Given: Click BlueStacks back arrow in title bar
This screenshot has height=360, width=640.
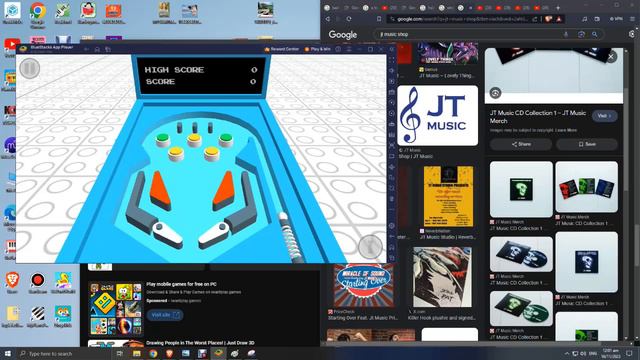Looking at the screenshot, I should 87,49.
